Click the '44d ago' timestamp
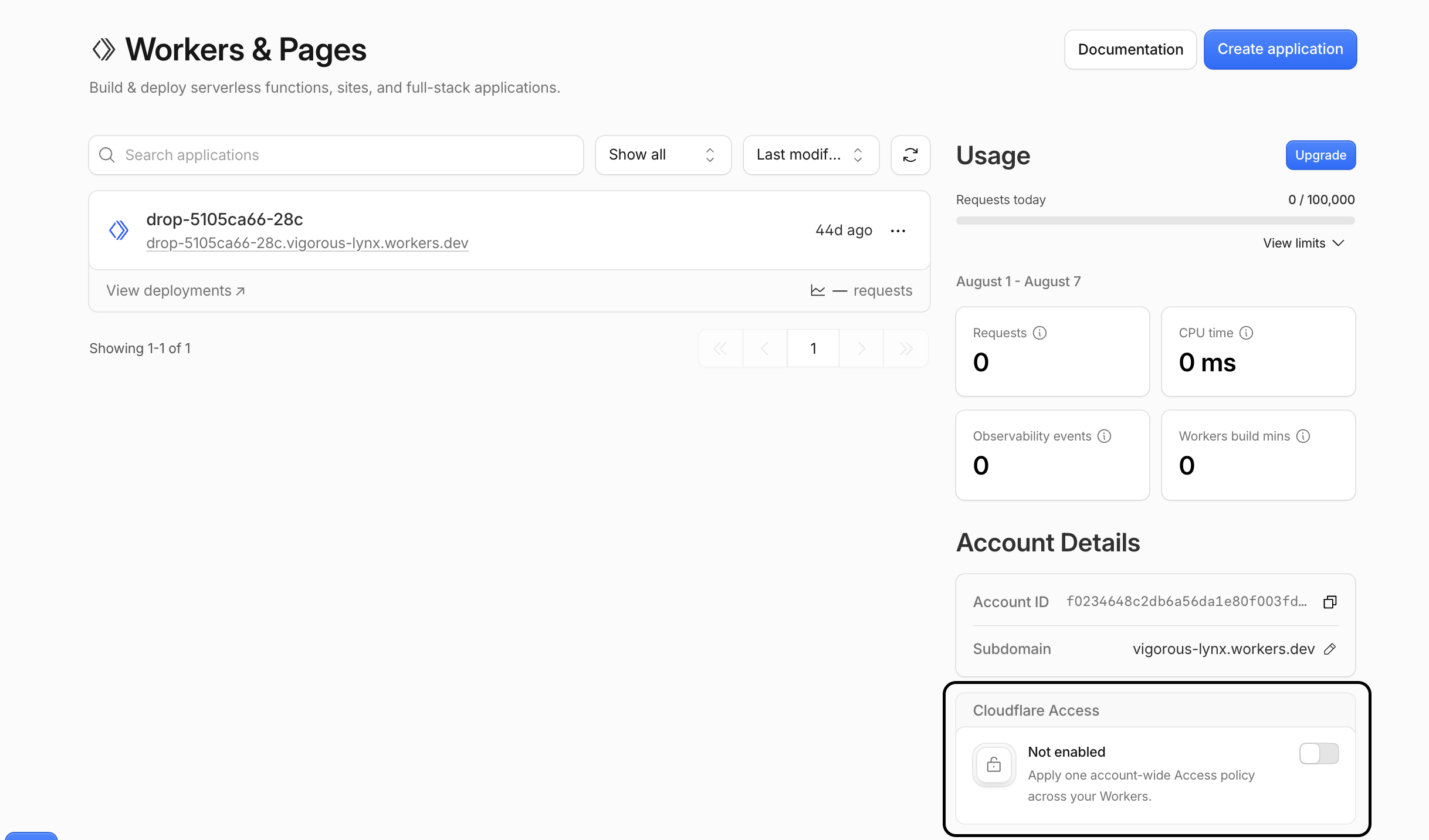1429x840 pixels. [844, 231]
